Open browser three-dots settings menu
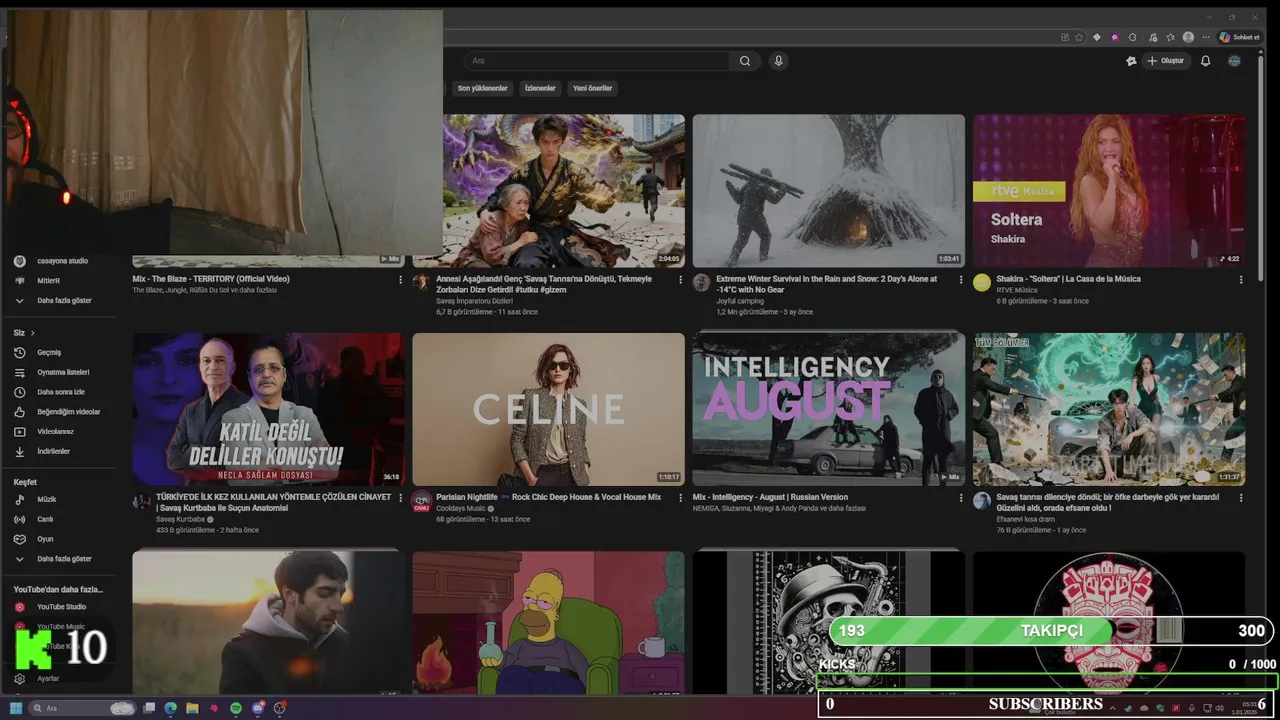 pos(1206,37)
